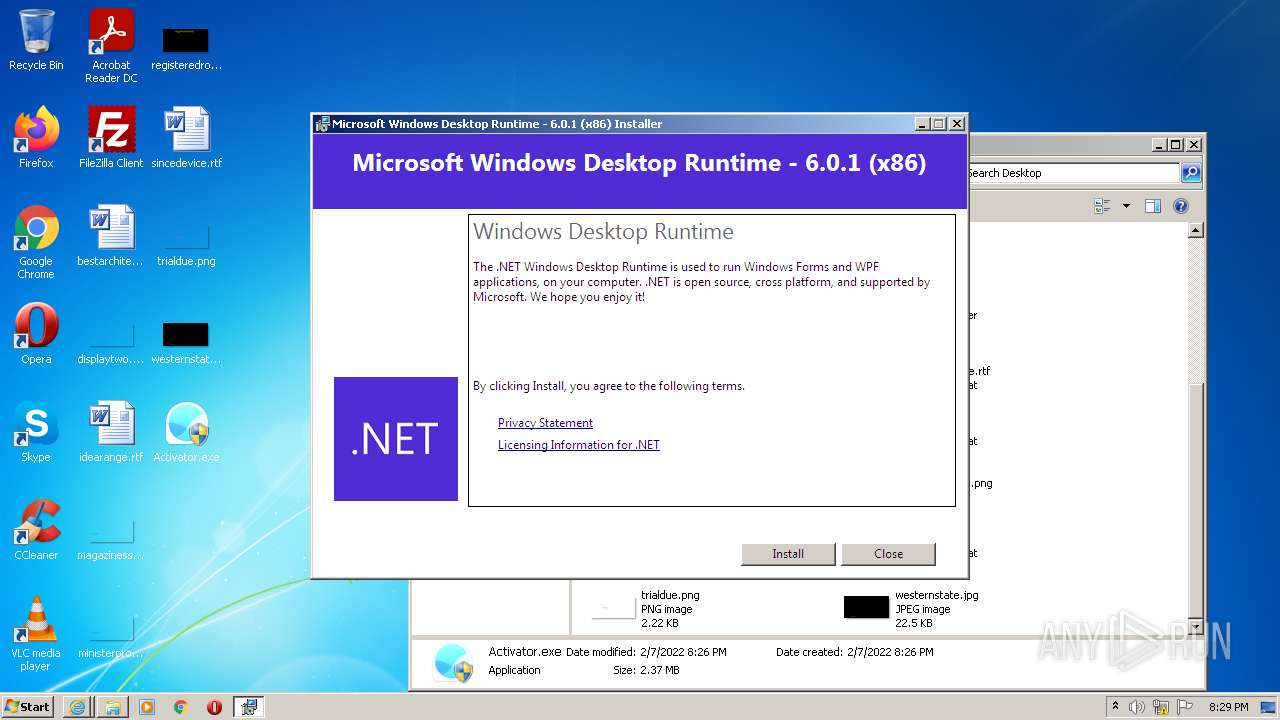The height and width of the screenshot is (720, 1280).
Task: Focus the Search Desktop input field
Action: 1073,173
